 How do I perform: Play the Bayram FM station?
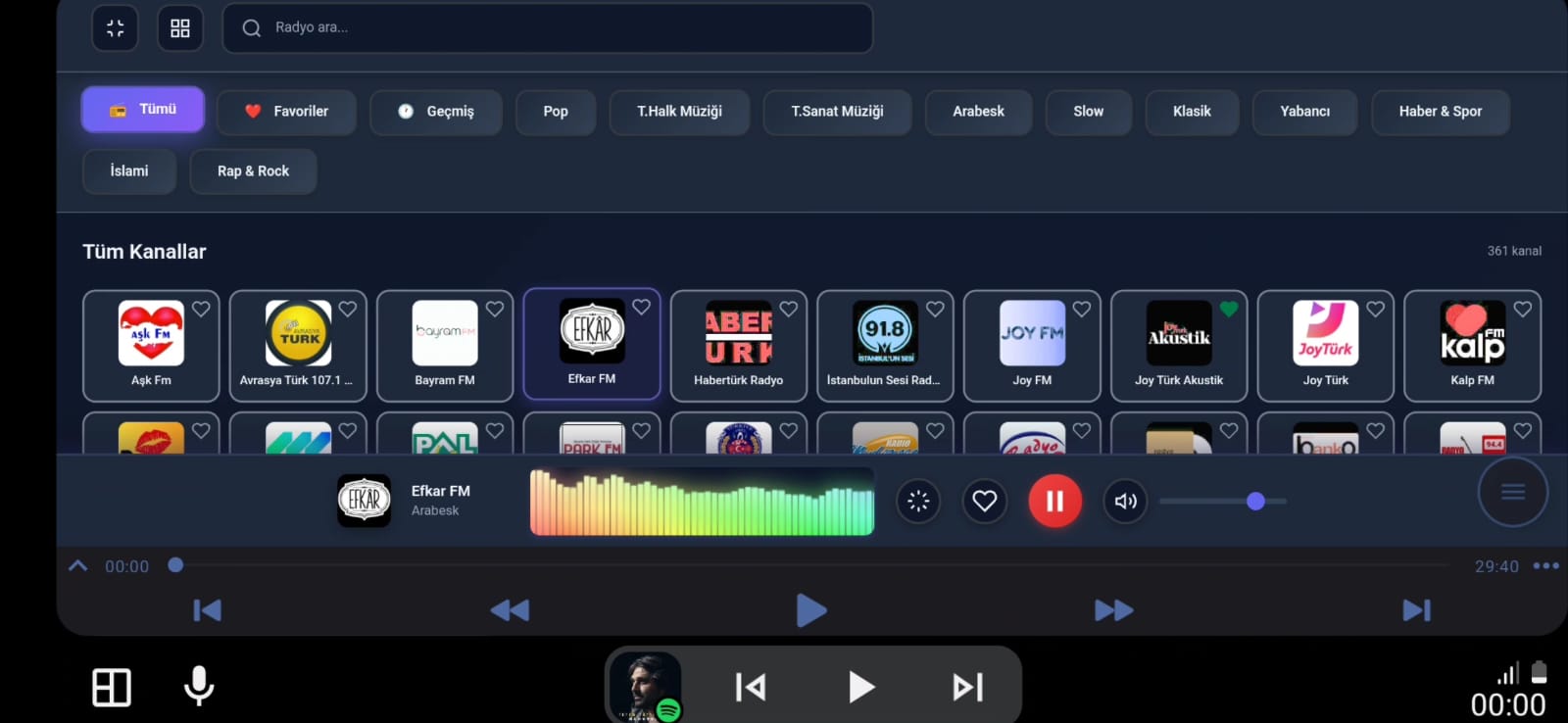pos(445,346)
